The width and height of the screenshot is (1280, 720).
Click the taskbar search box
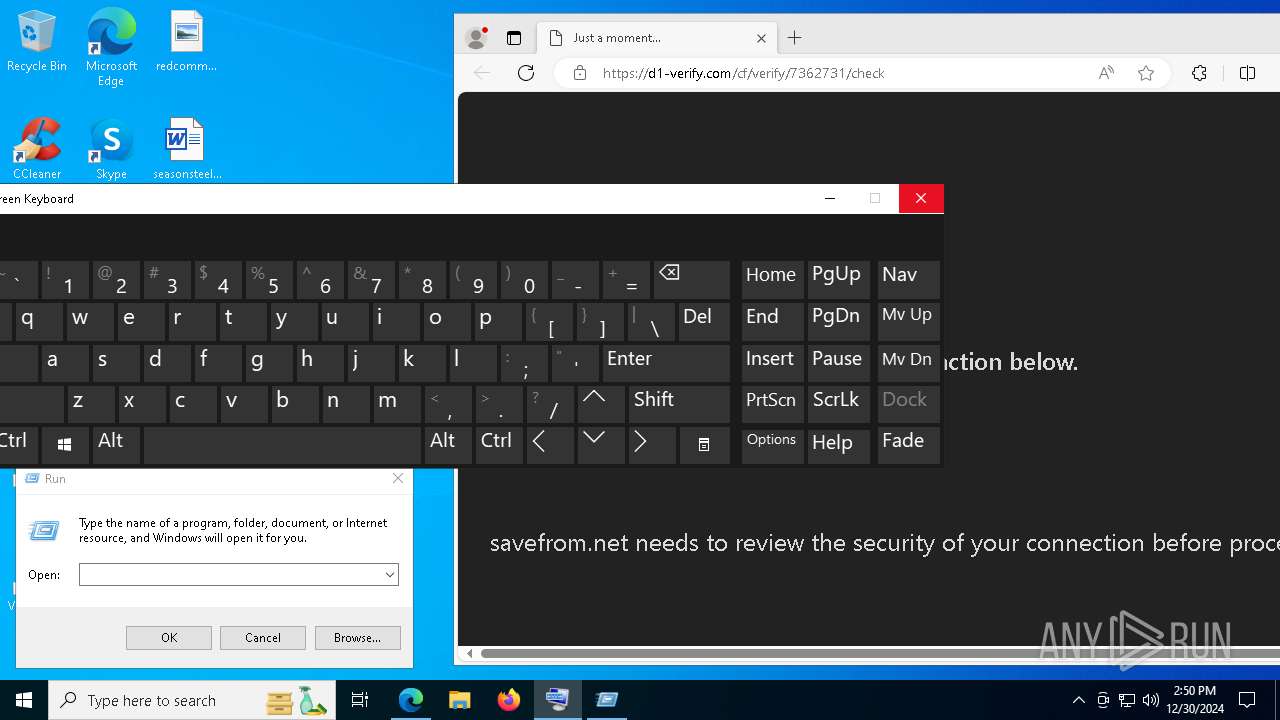tap(190, 700)
